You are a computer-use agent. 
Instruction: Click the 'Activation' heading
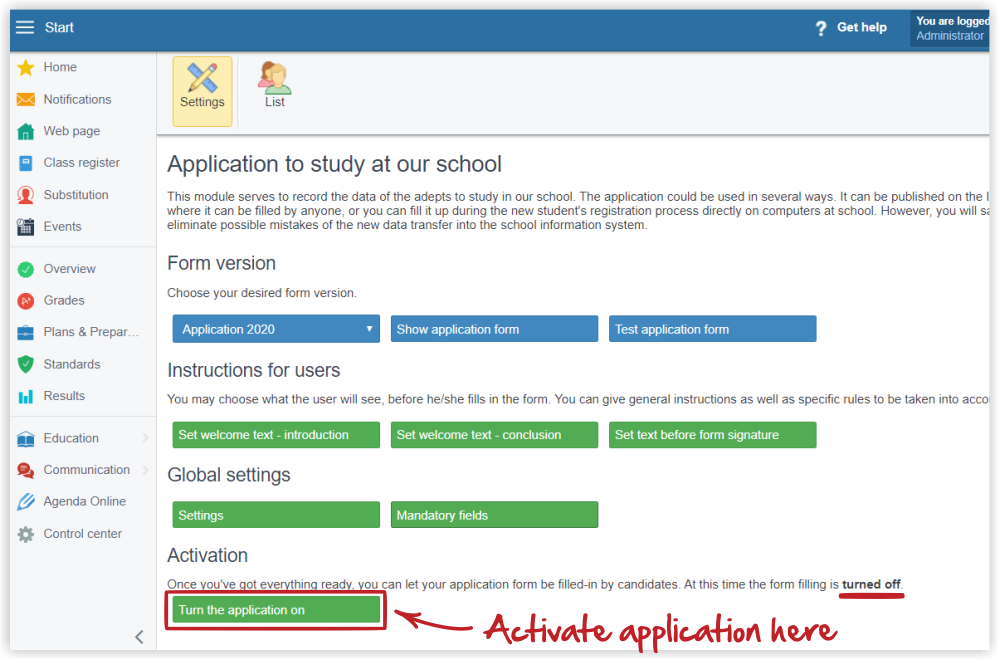tap(208, 556)
